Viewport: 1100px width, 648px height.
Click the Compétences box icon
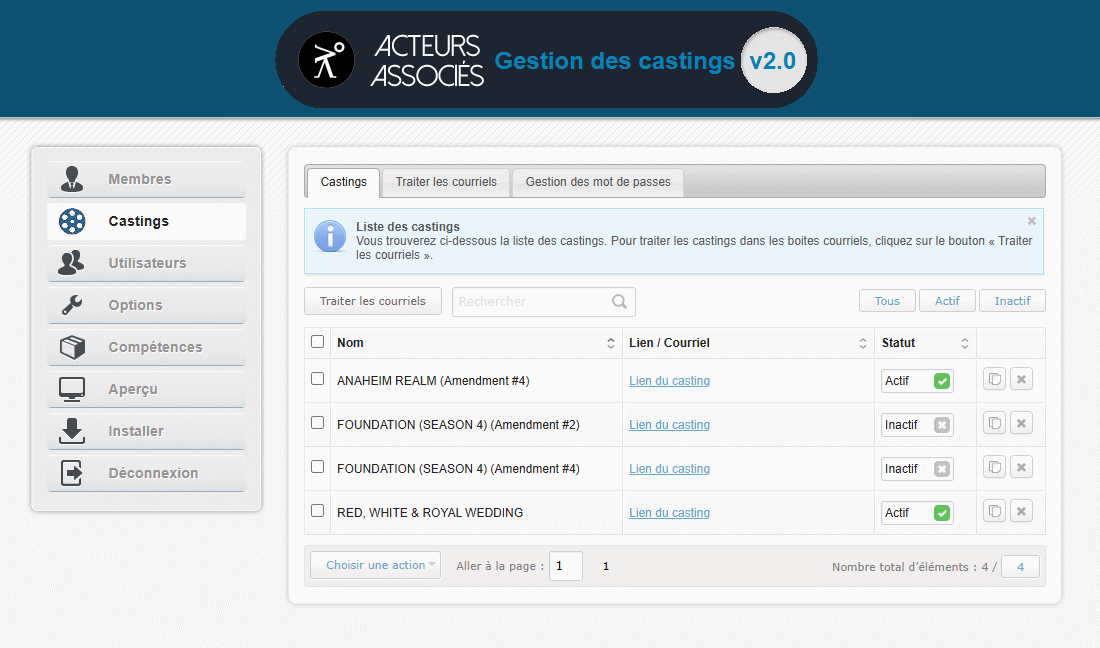pos(71,347)
